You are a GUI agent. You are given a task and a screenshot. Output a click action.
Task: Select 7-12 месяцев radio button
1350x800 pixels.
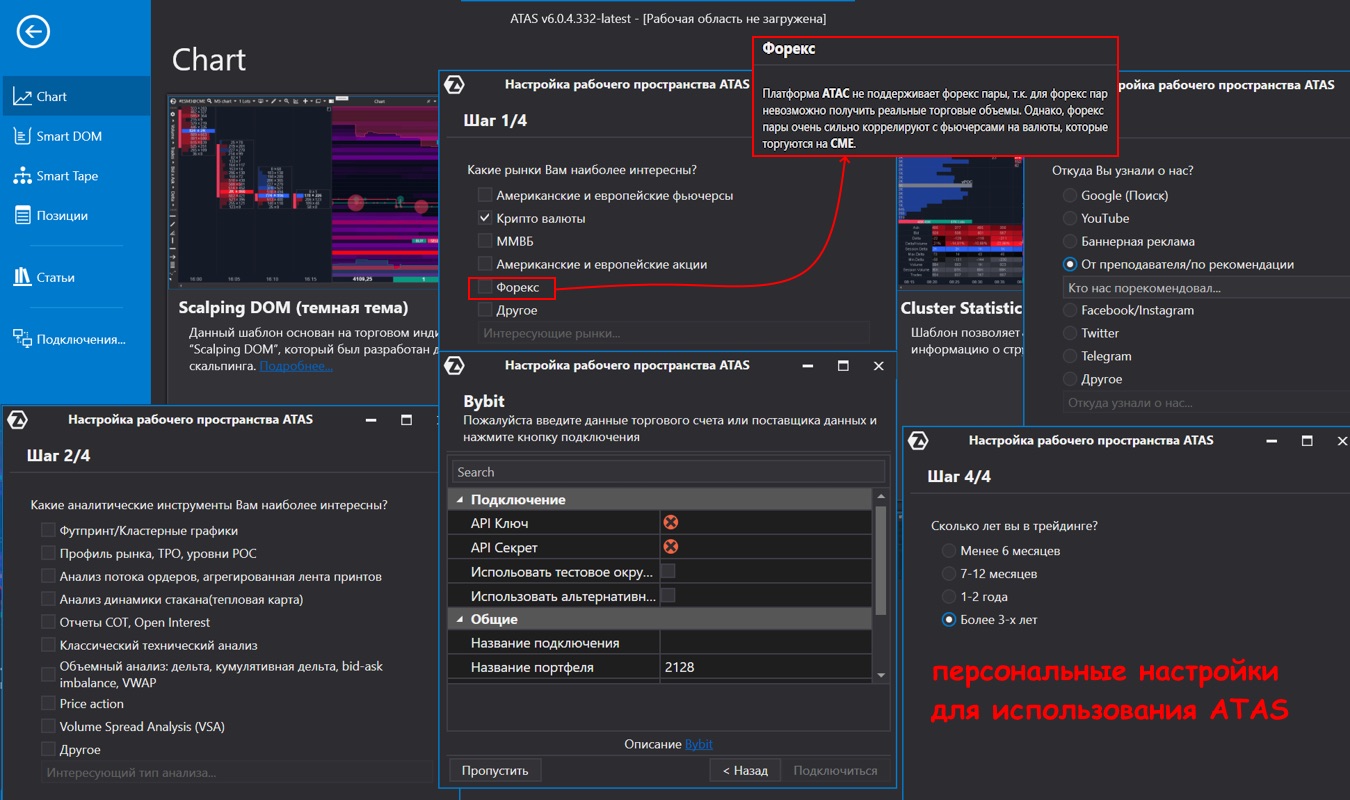click(949, 573)
